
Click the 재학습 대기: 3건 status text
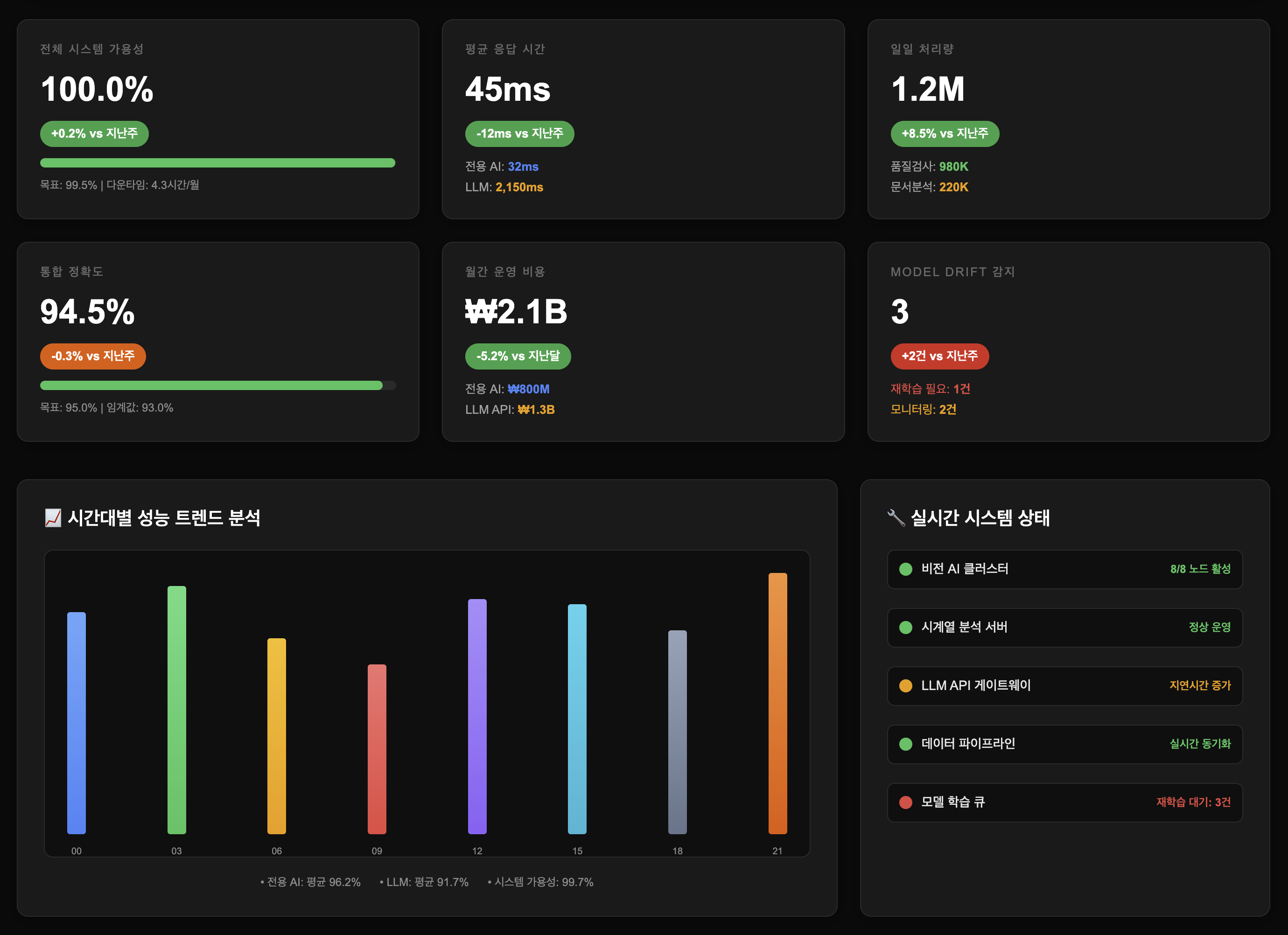click(x=1193, y=802)
